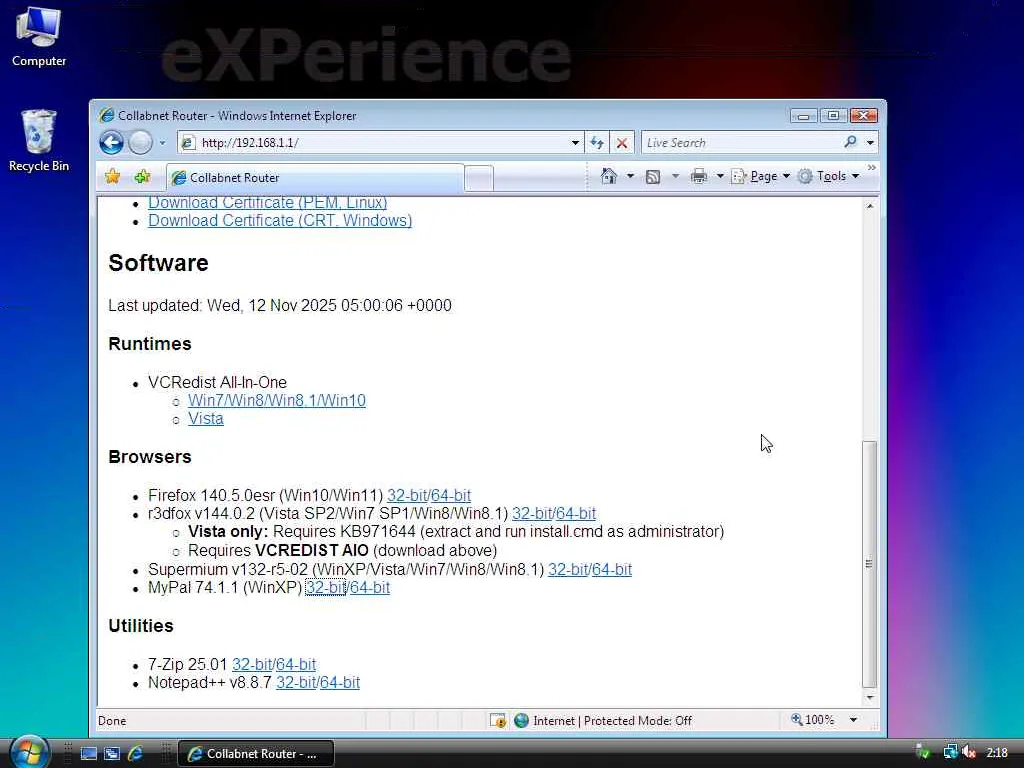The image size is (1024, 768).
Task: Open the Computer desktop icon
Action: [x=39, y=36]
